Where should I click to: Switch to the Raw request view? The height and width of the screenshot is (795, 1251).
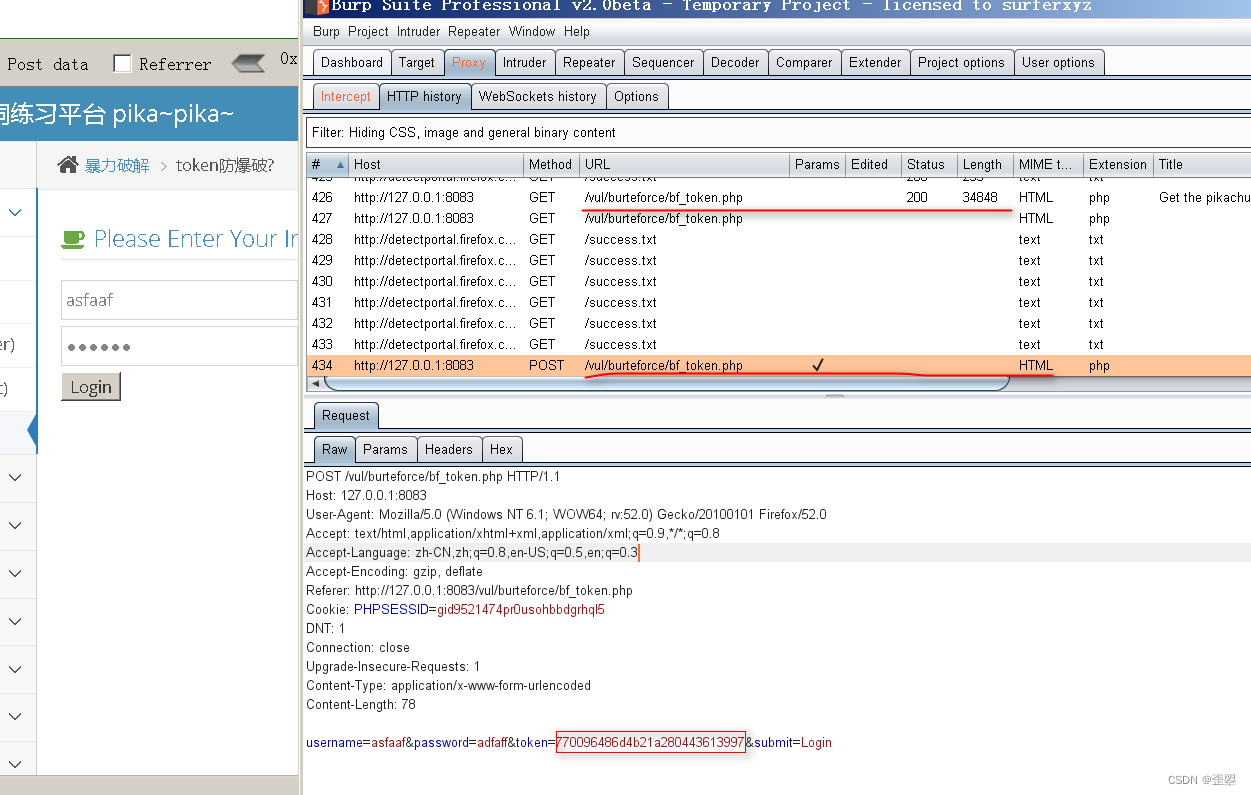[x=334, y=450]
